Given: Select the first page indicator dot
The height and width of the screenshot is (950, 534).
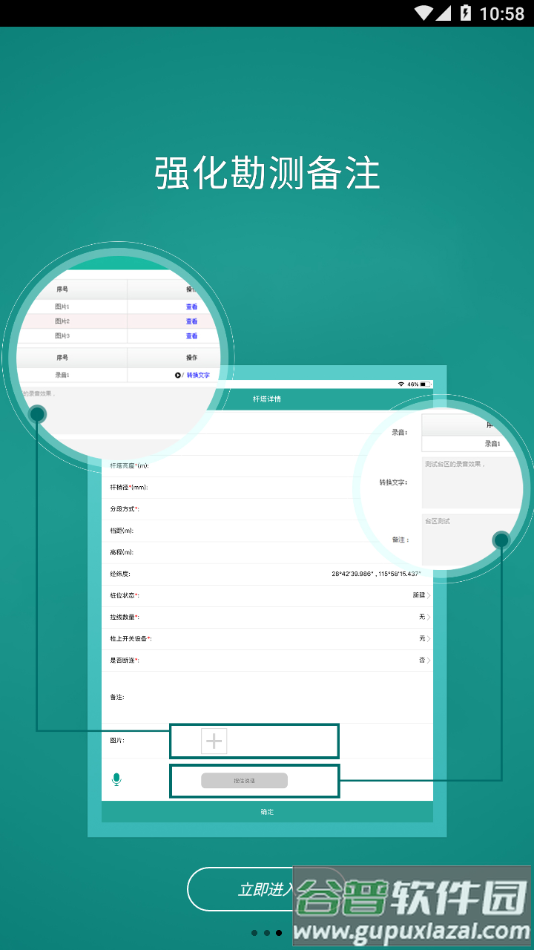Looking at the screenshot, I should [x=255, y=933].
